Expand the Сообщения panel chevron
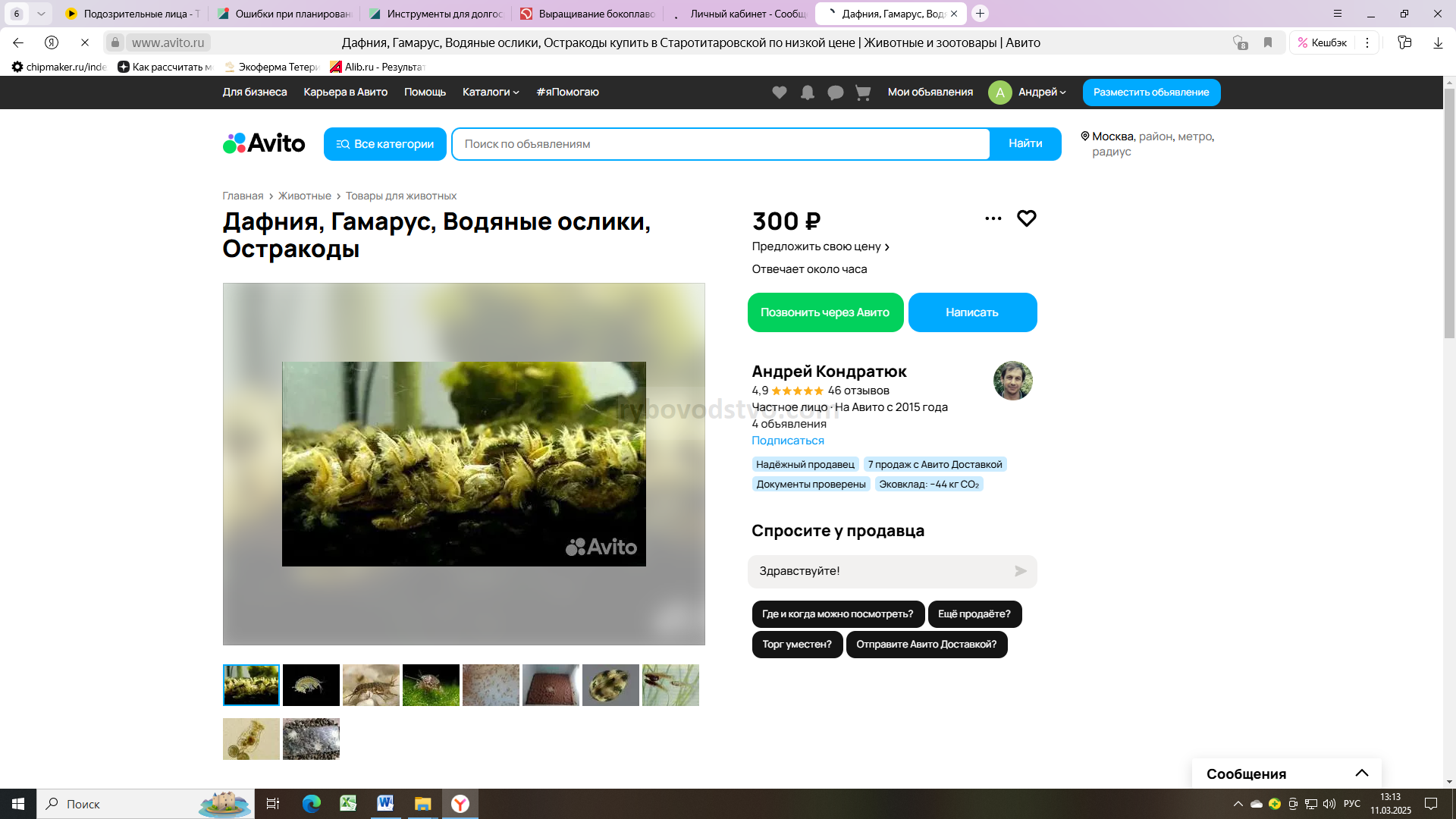This screenshot has width=1456, height=819. click(x=1362, y=773)
